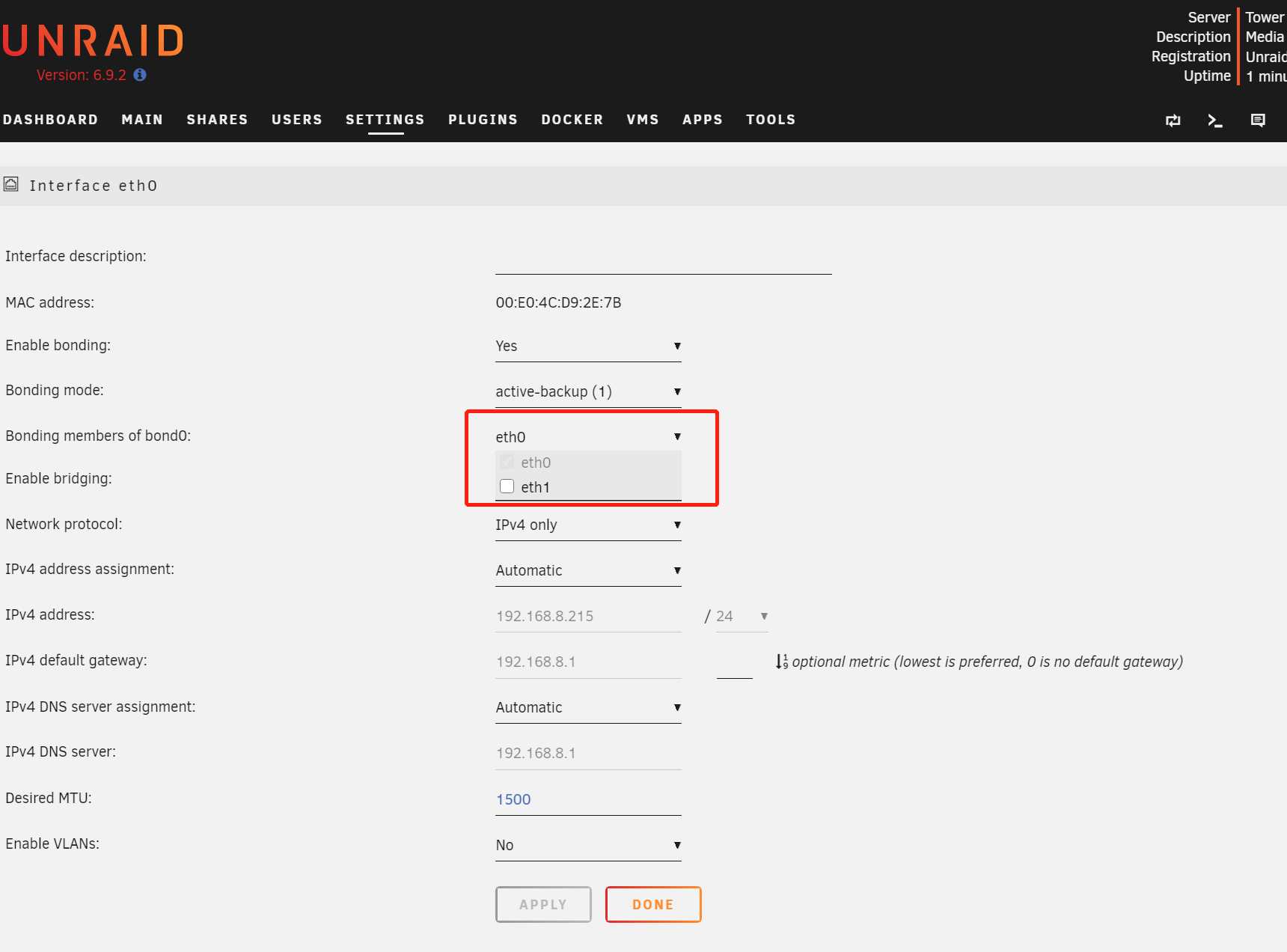
Task: Go to the Apps tab
Action: [703, 120]
